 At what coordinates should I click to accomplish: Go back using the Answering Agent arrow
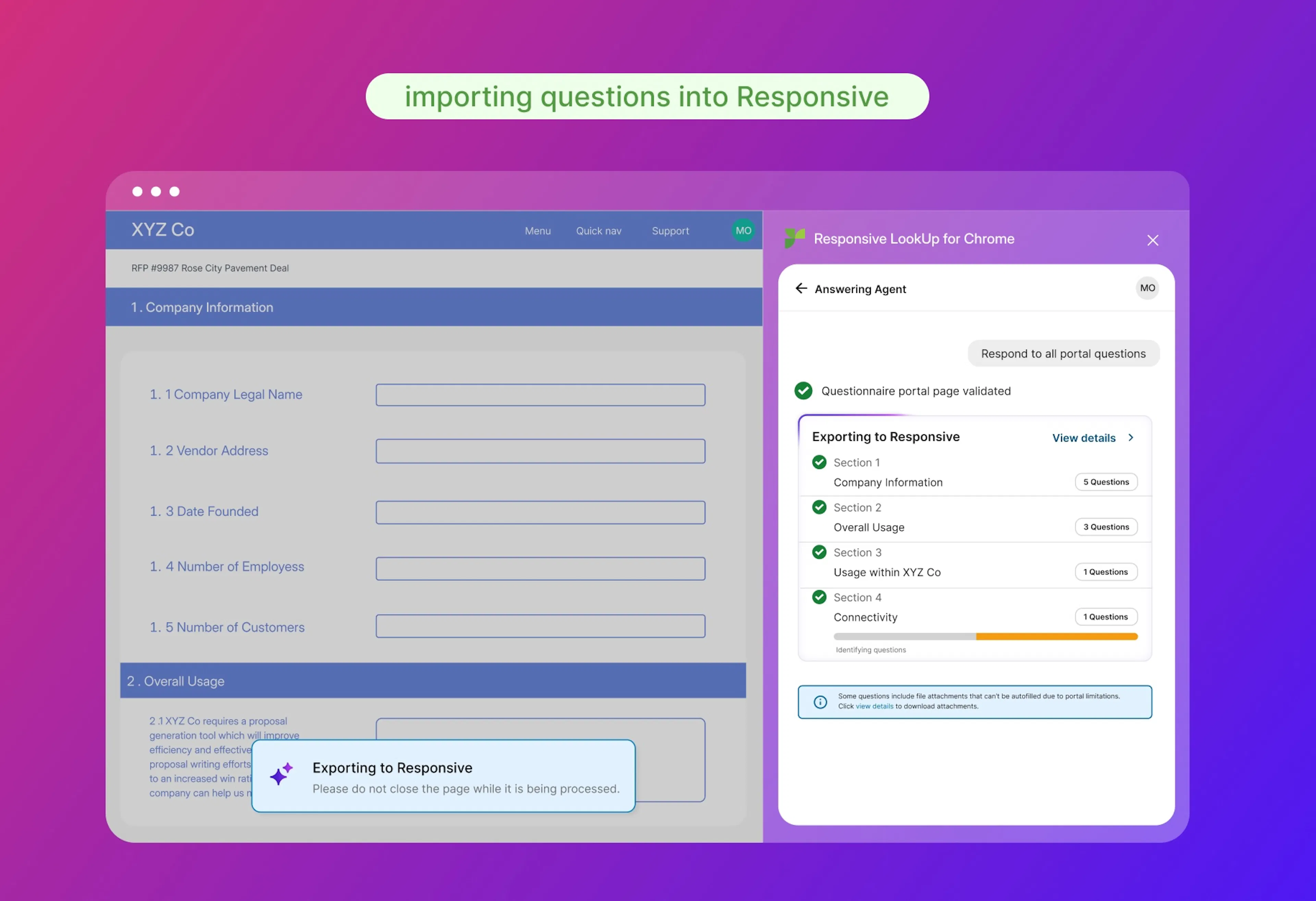tap(801, 288)
